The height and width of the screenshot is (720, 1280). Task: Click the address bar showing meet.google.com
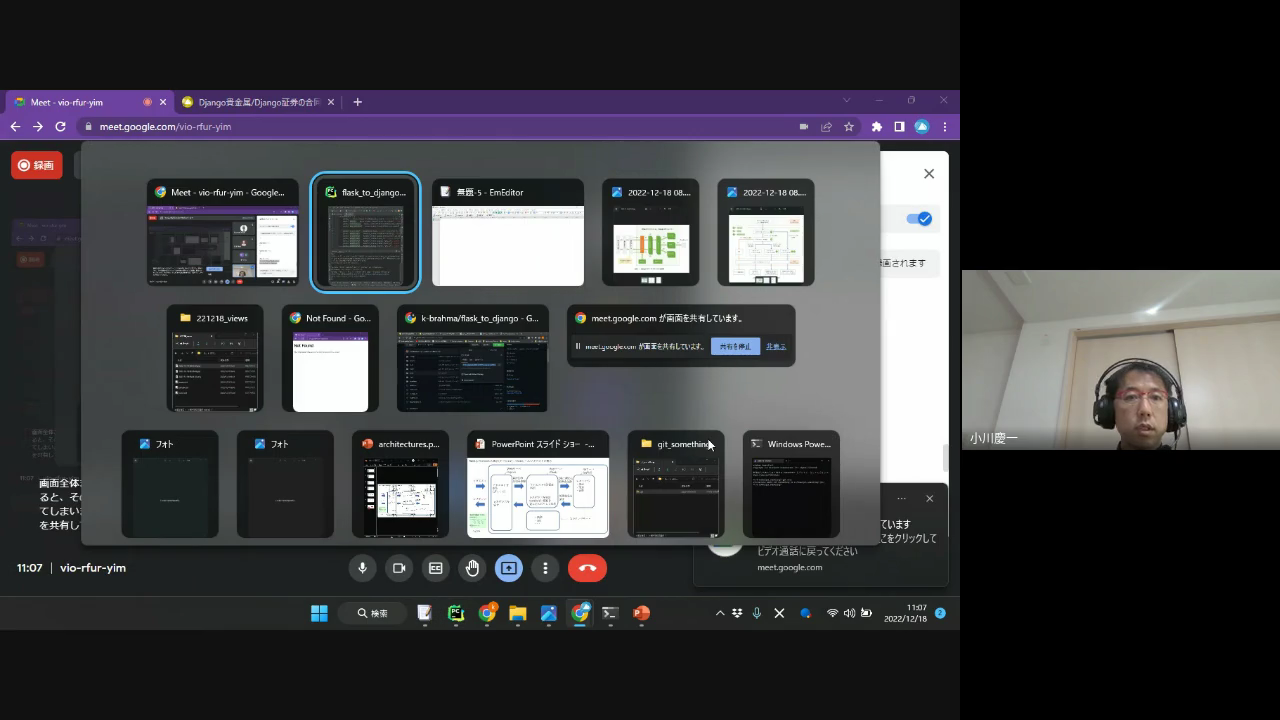click(x=400, y=127)
